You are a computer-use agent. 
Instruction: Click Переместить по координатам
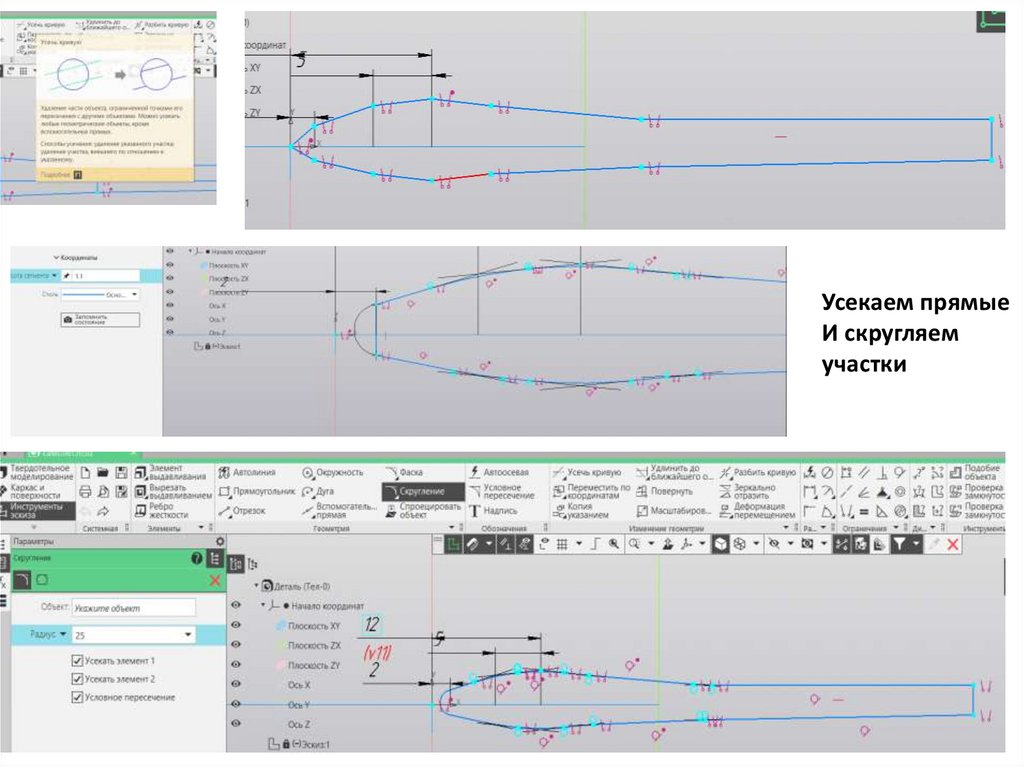point(591,491)
